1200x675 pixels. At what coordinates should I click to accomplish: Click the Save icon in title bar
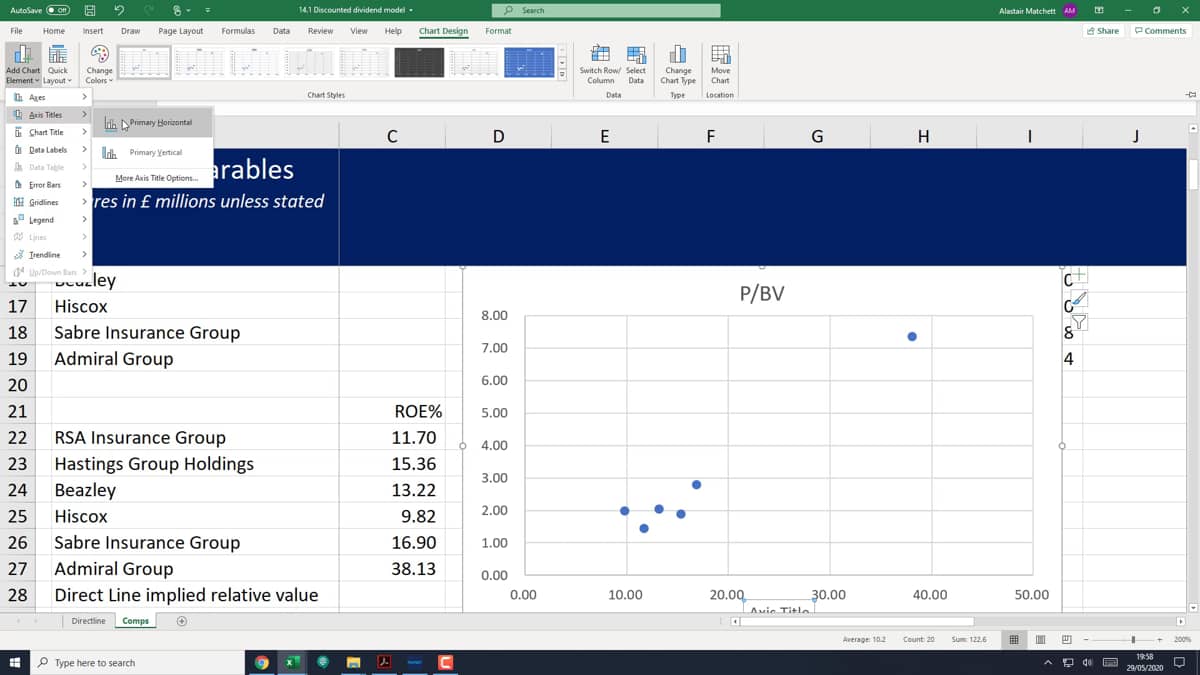coord(90,10)
